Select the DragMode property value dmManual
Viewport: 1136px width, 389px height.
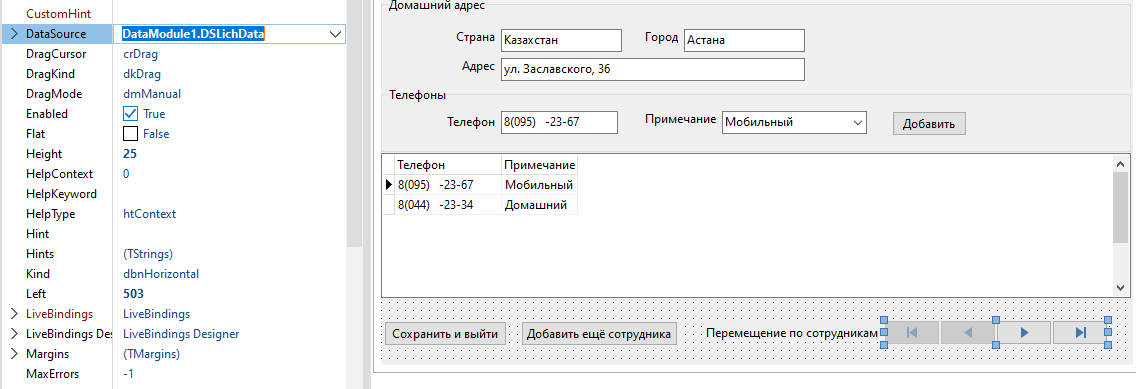point(152,94)
